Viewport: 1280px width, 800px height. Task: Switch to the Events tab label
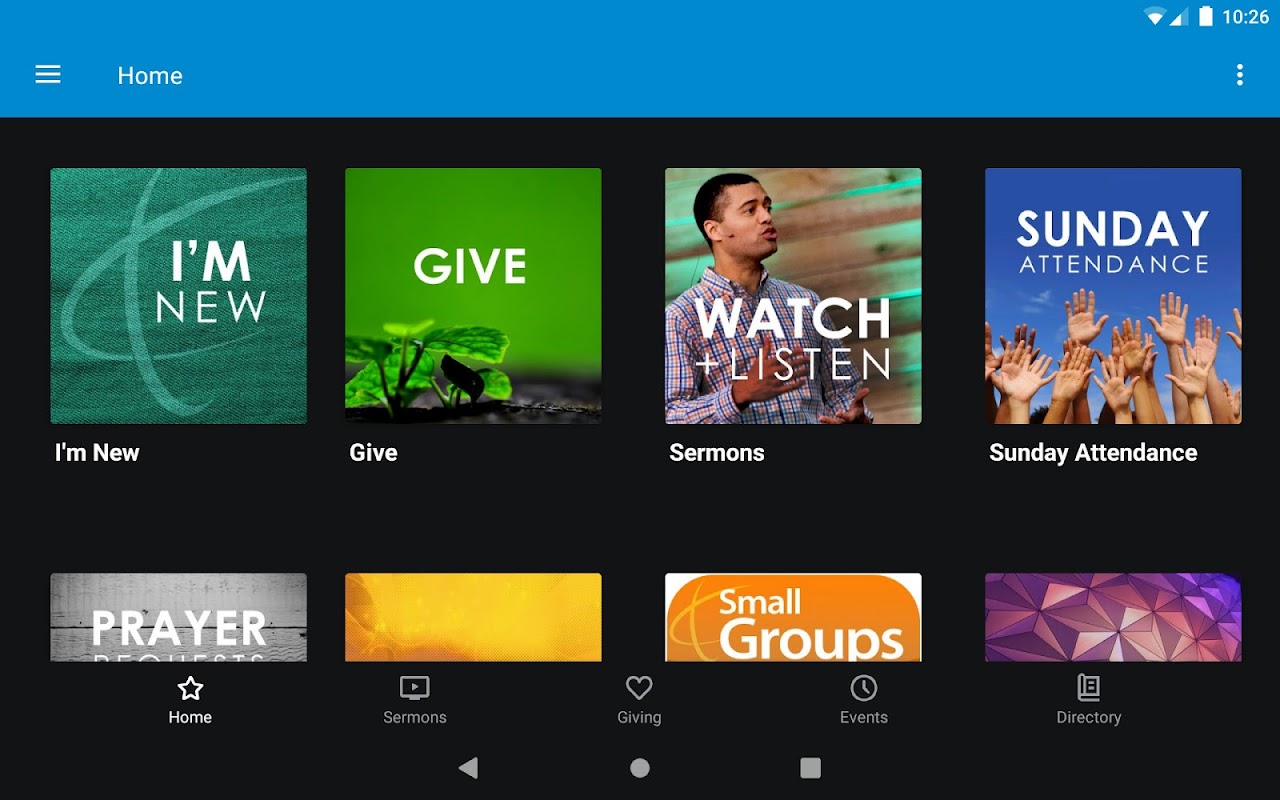tap(864, 717)
